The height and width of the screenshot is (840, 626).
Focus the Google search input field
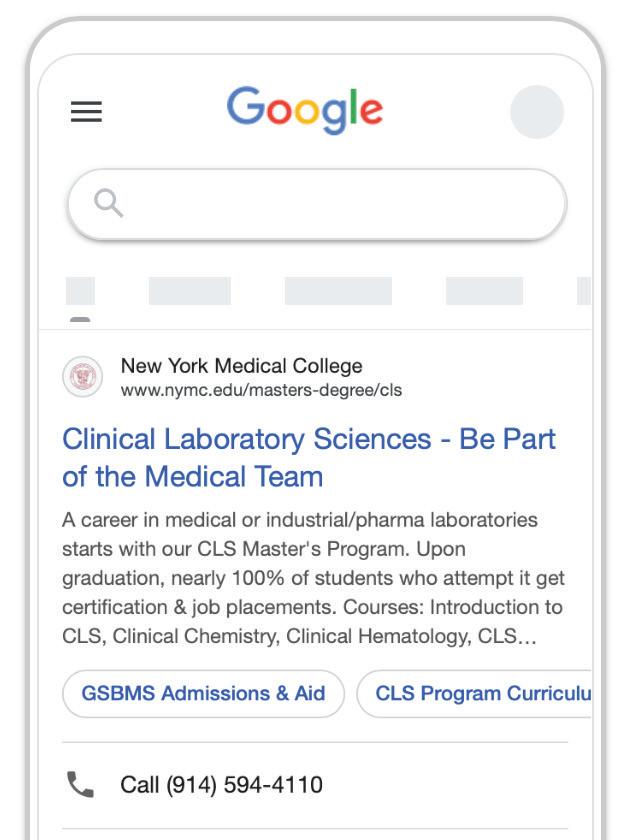coord(330,204)
